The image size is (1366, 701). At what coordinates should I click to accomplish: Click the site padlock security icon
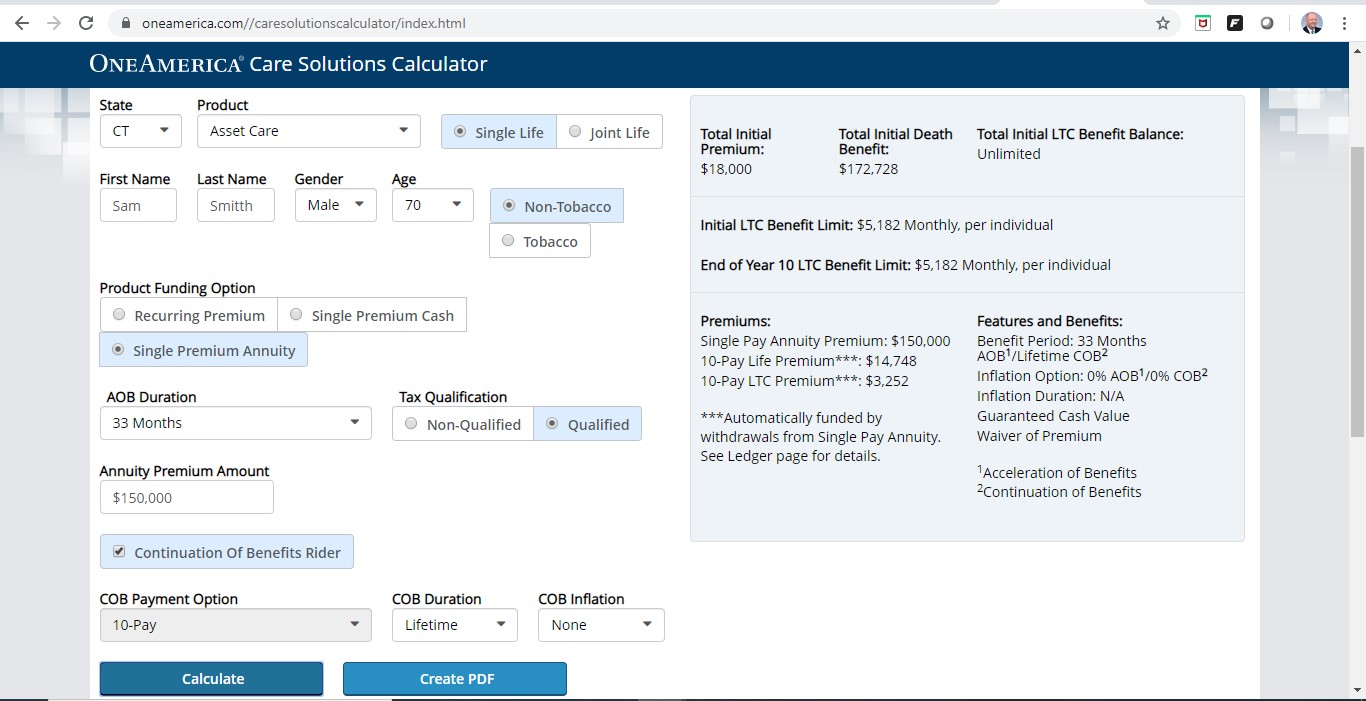pyautogui.click(x=126, y=23)
